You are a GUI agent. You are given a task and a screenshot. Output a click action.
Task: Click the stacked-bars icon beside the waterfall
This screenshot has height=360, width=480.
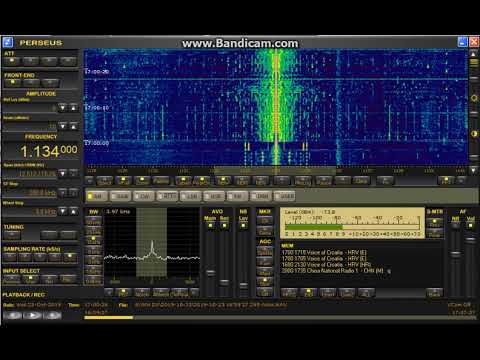point(474,63)
